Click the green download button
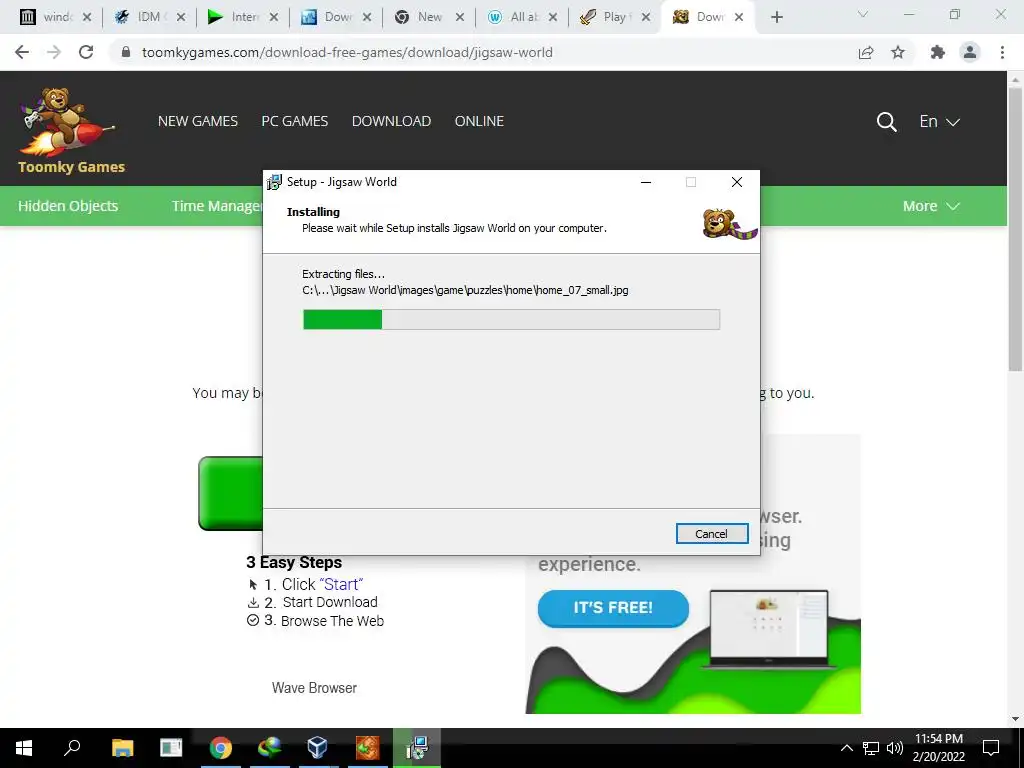Screen dimensions: 1024x768 (x=231, y=494)
